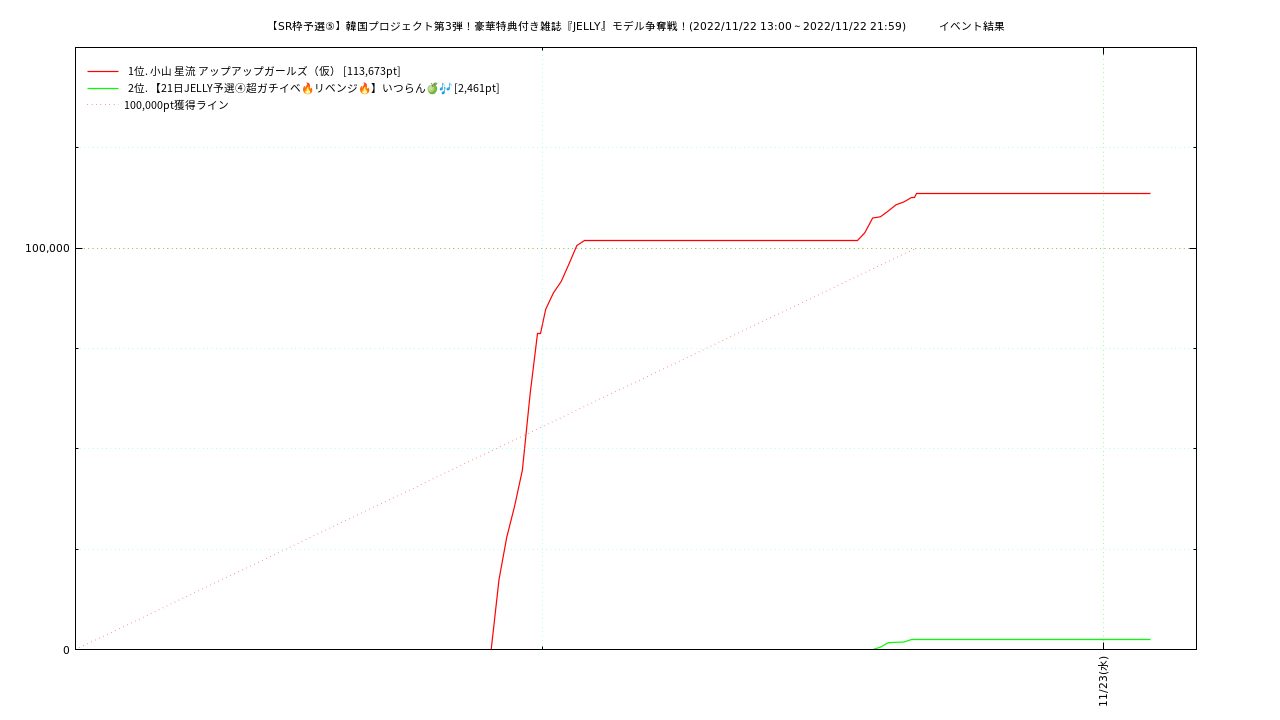
Task: Click the green curve's flat line near the bottom
Action: (1030, 639)
